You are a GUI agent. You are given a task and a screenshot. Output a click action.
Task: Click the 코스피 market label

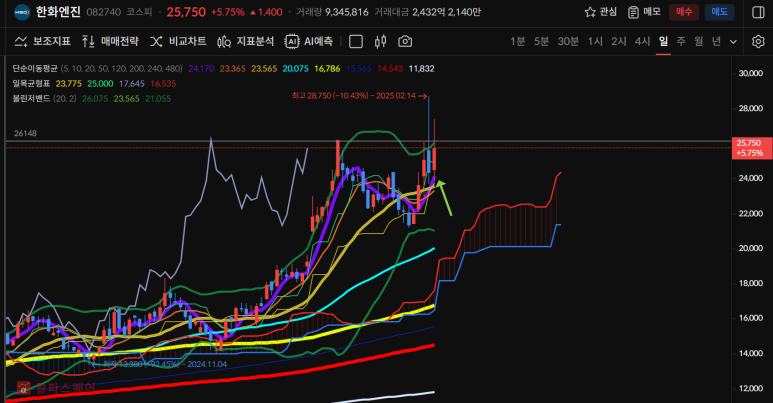pos(140,12)
